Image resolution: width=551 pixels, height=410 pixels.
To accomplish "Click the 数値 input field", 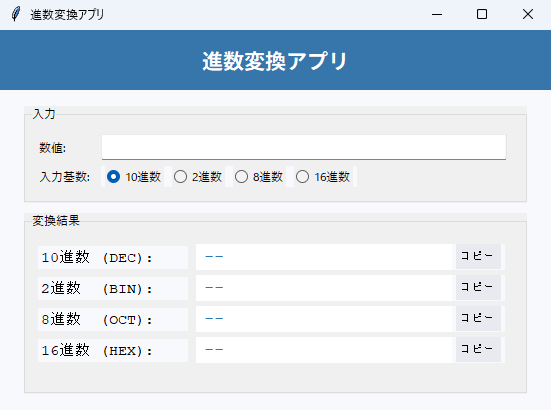I will click(304, 147).
